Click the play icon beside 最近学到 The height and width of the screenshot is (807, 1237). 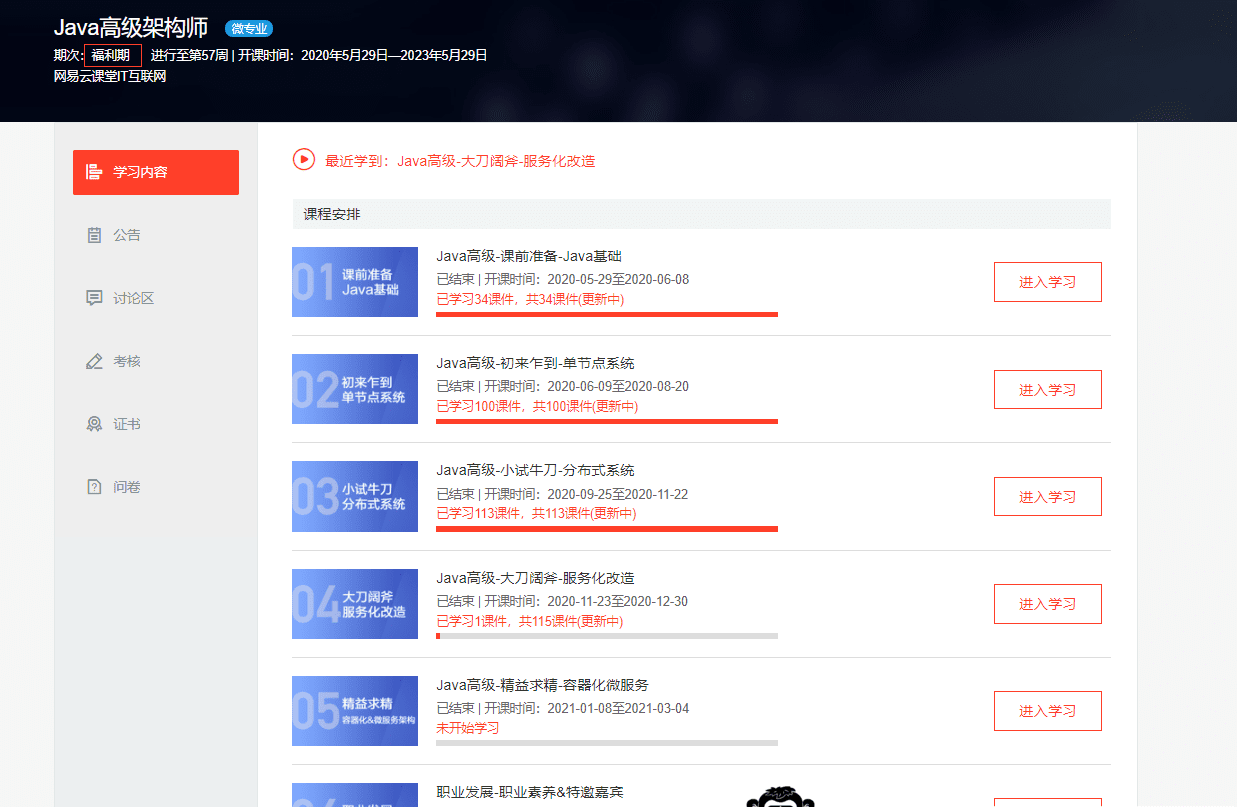pyautogui.click(x=304, y=159)
